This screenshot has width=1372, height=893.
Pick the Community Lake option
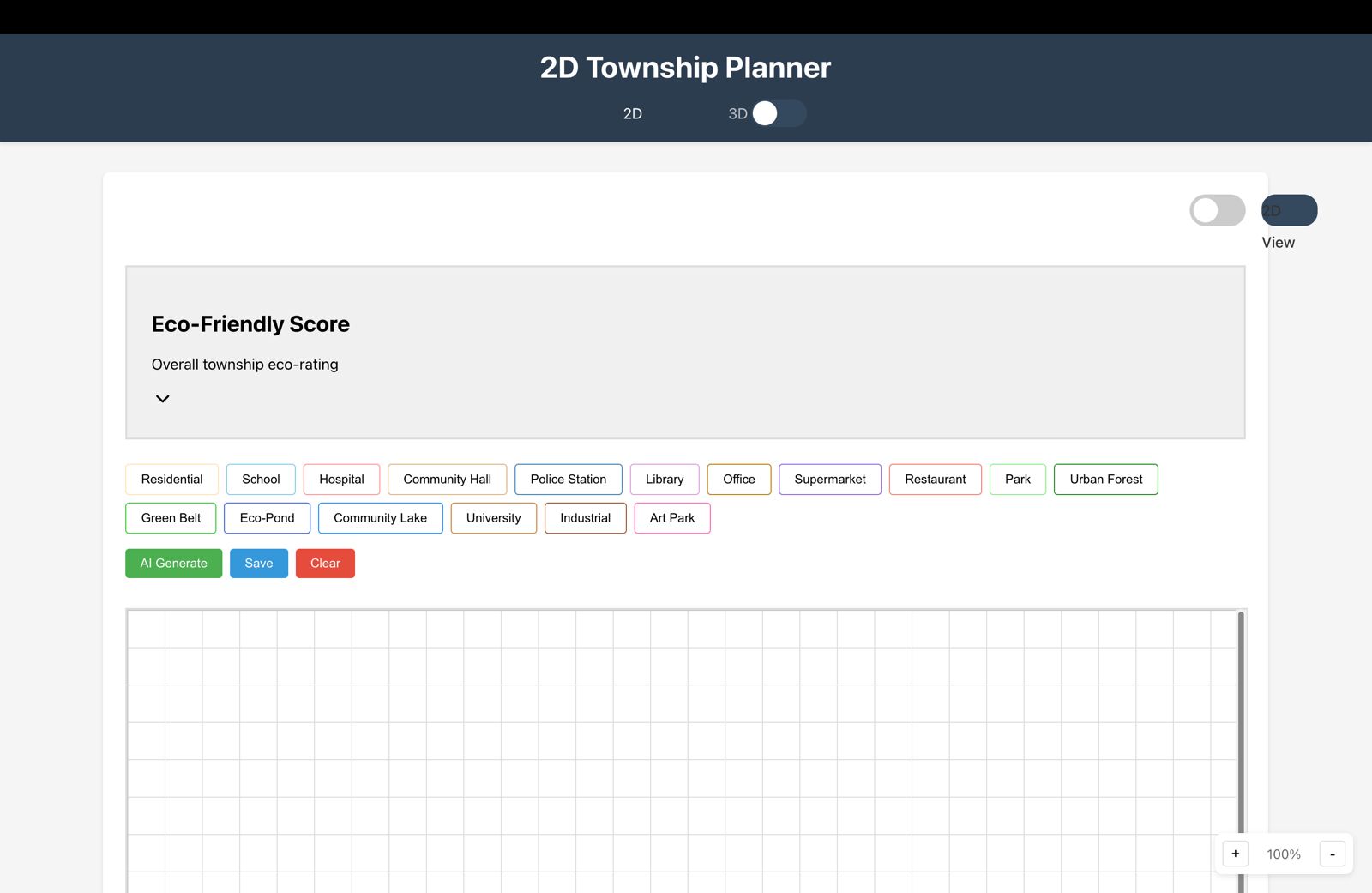(380, 518)
